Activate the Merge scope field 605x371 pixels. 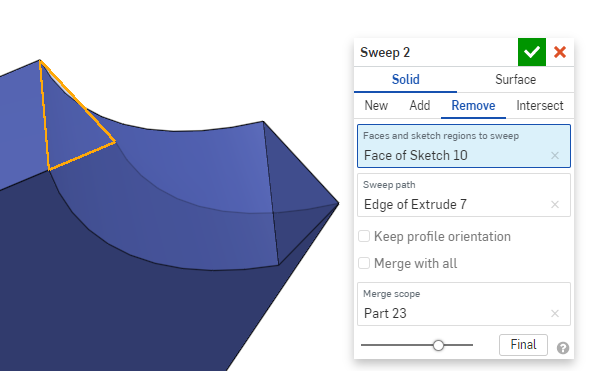tap(464, 304)
